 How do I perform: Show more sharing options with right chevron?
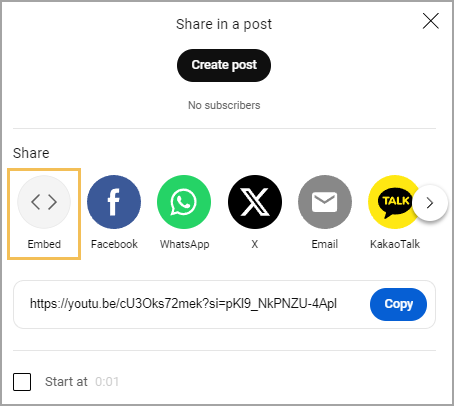430,203
